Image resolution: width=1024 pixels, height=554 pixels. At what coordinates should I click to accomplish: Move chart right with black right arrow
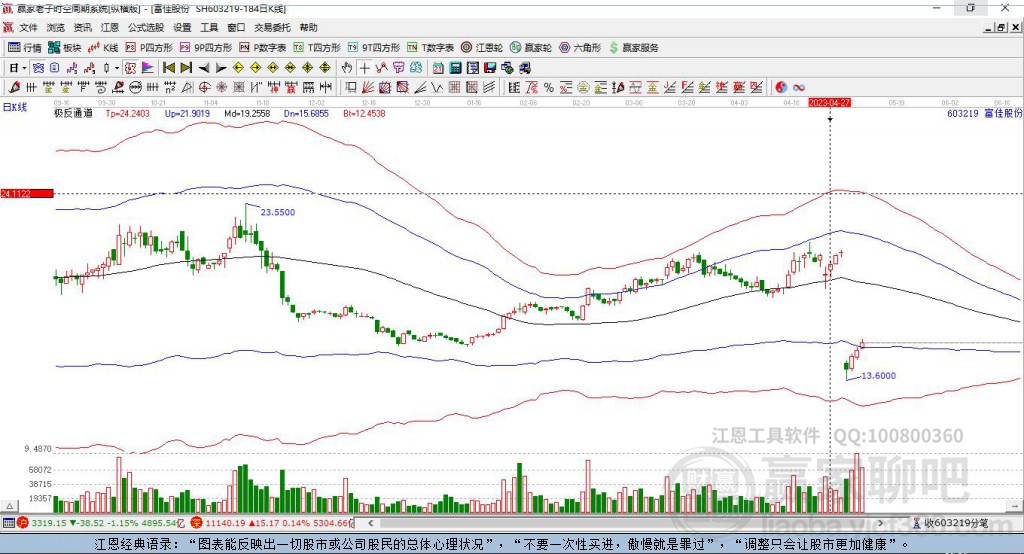[221, 68]
